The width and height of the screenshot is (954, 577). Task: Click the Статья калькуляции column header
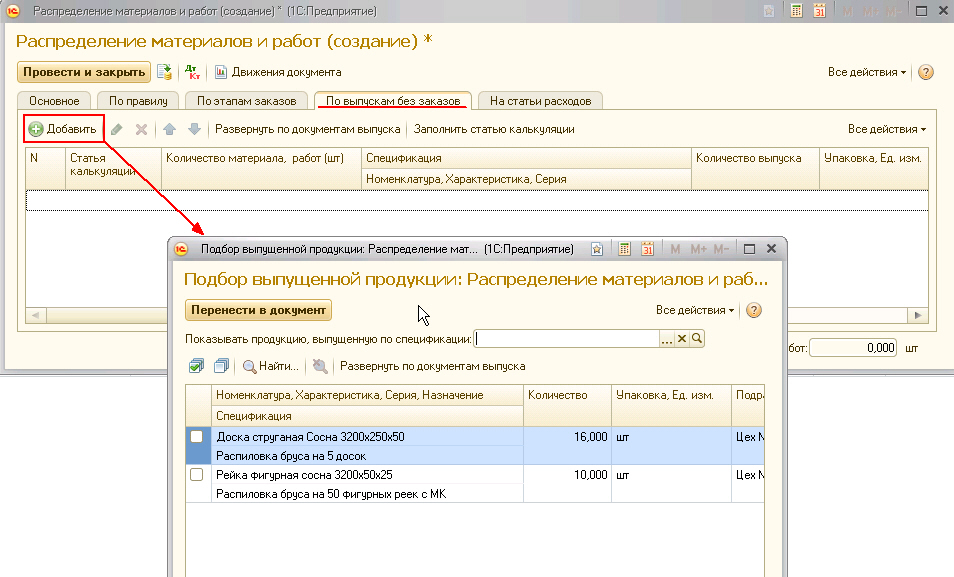click(113, 168)
